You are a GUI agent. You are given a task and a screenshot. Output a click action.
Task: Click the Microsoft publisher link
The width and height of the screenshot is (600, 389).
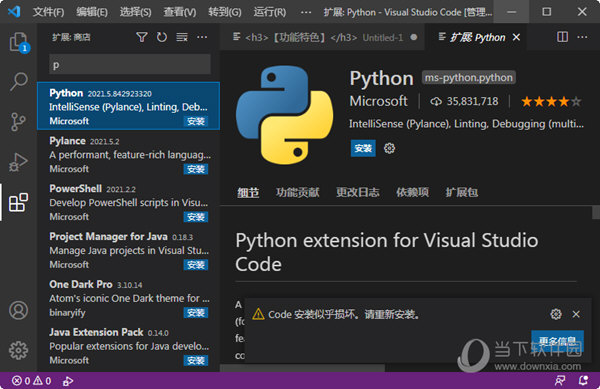pos(378,101)
